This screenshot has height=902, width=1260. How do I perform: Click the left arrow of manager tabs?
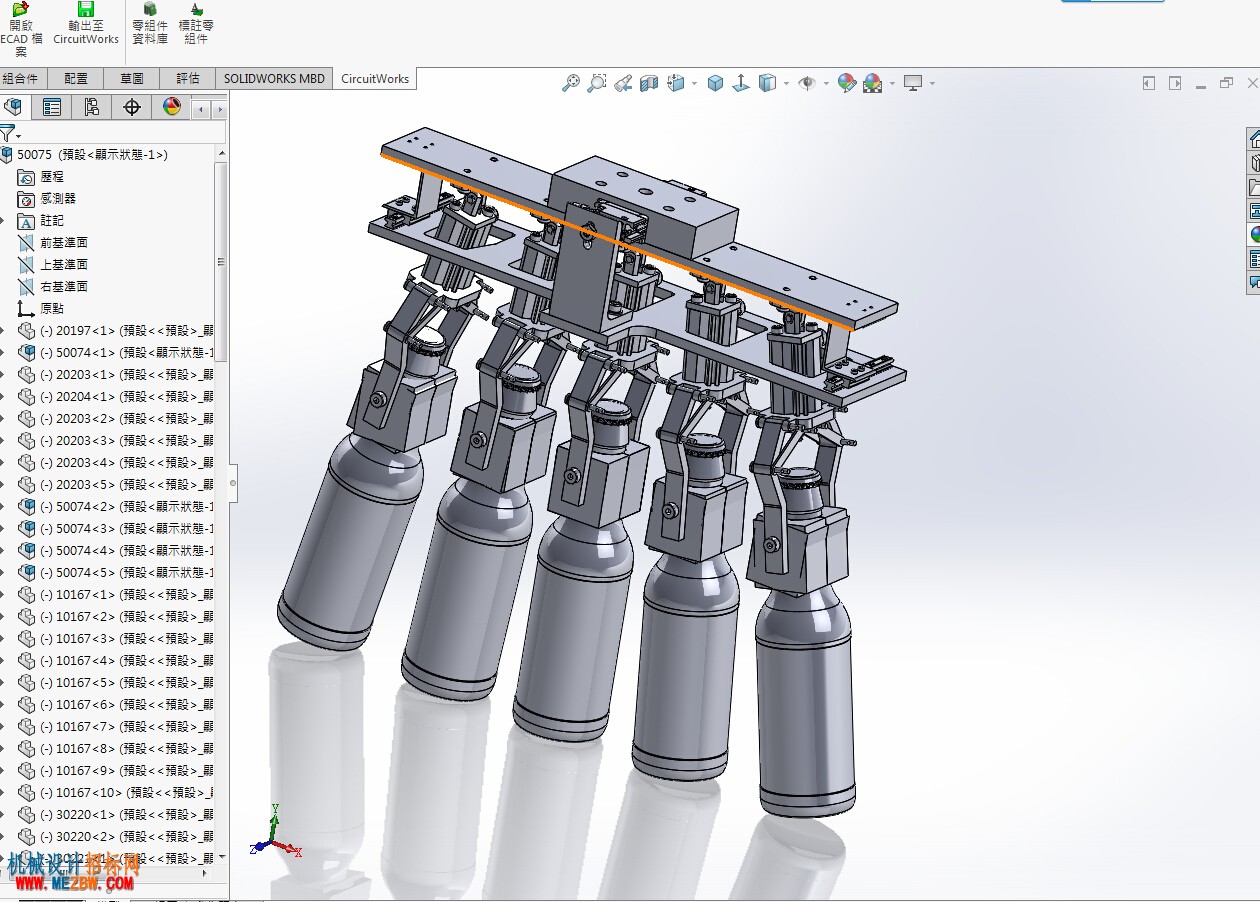(201, 108)
